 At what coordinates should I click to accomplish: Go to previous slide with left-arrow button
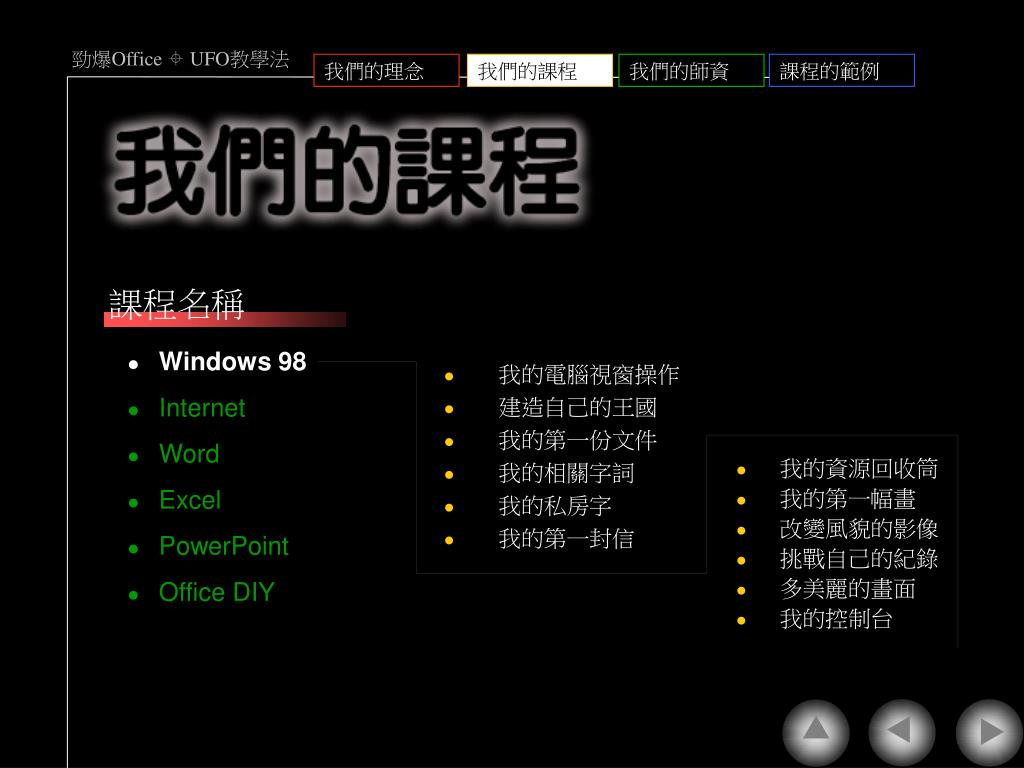pos(902,731)
